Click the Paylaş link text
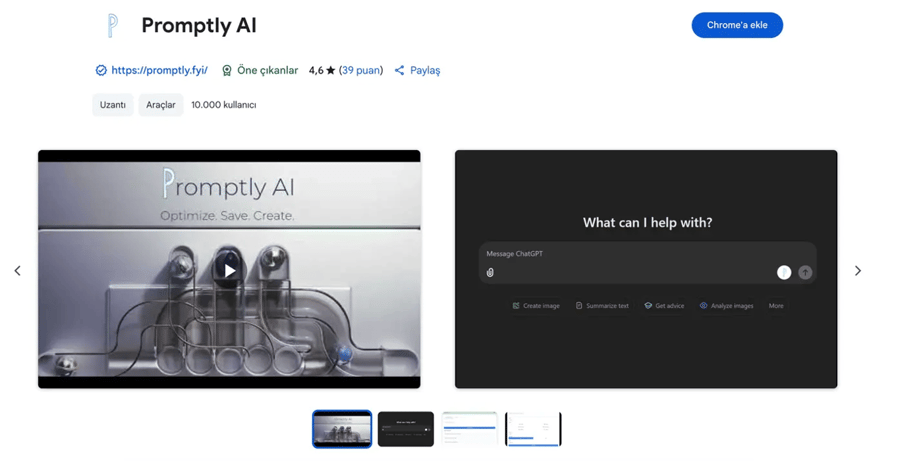Screen dimensions: 900x461 click(425, 71)
